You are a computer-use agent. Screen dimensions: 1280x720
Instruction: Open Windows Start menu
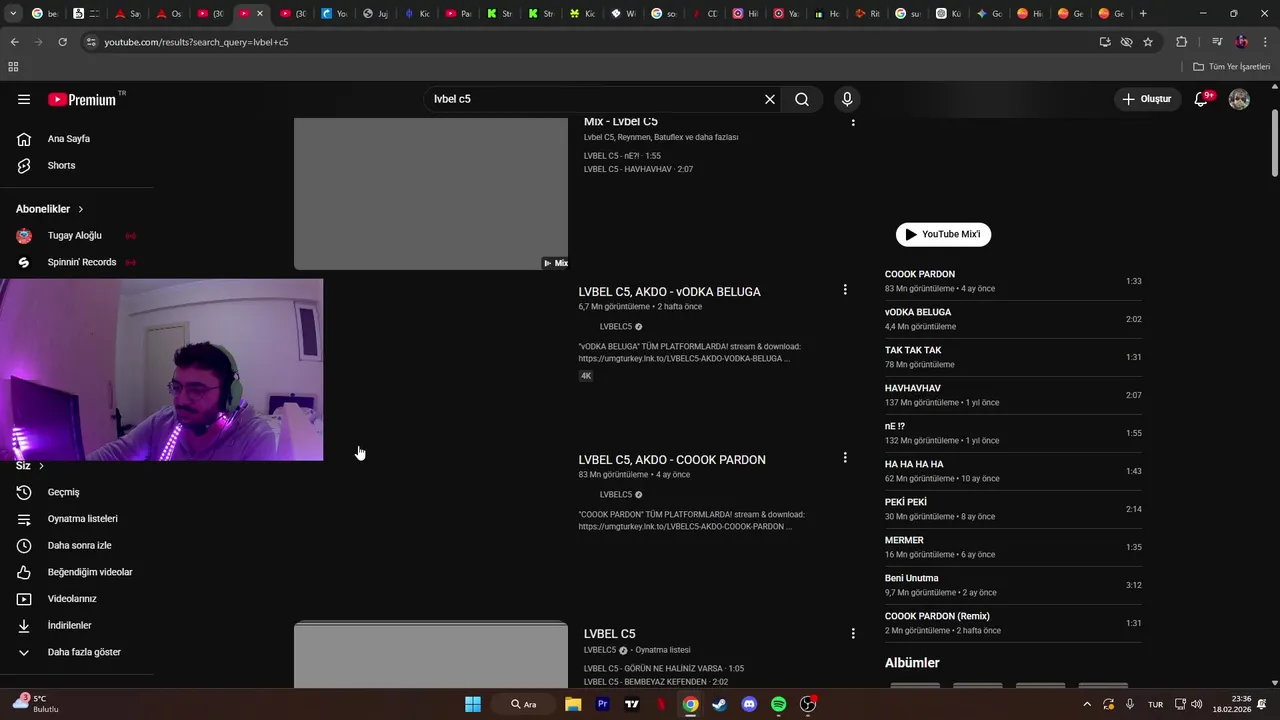pyautogui.click(x=473, y=704)
